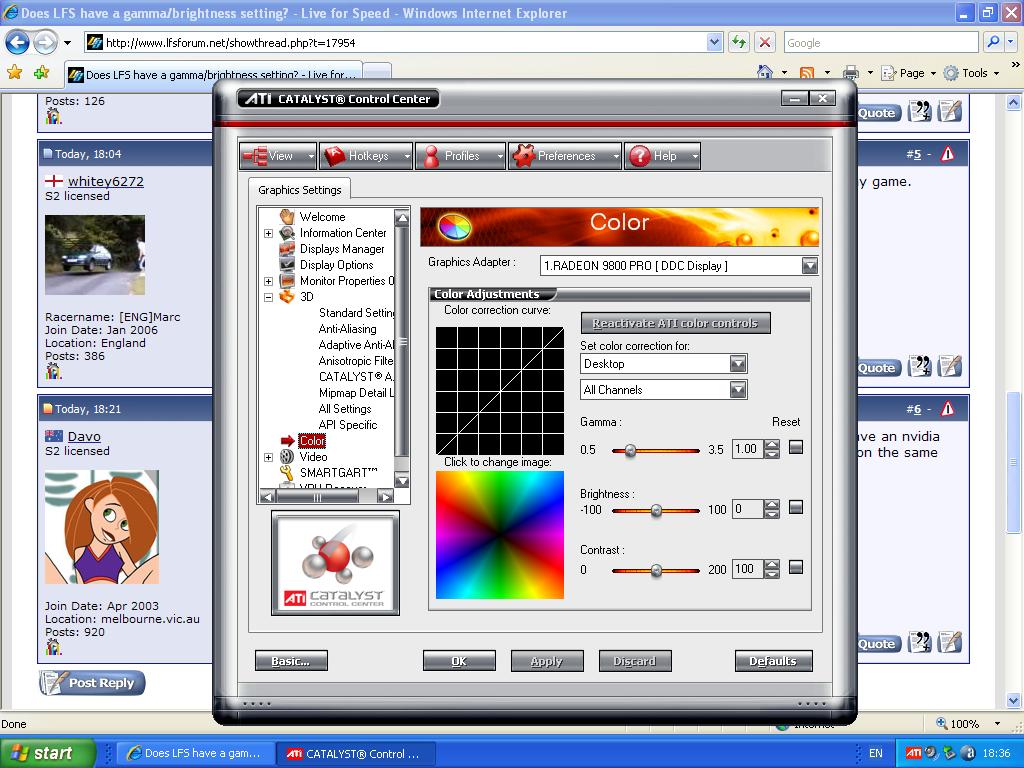Viewport: 1024px width, 768px height.
Task: Click the 3D cube icon in tree
Action: point(287,296)
